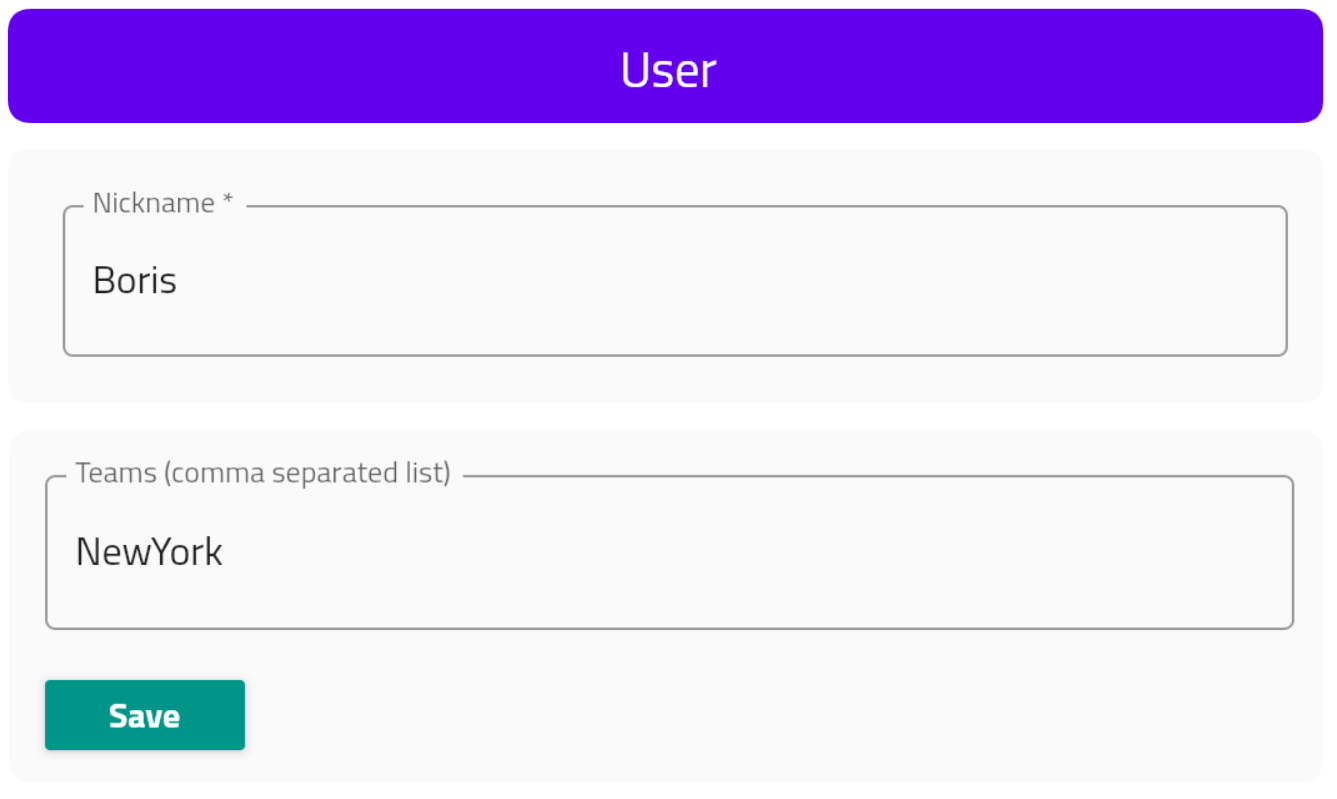The width and height of the screenshot is (1337, 799).
Task: Click on the text "Boris"
Action: [134, 281]
